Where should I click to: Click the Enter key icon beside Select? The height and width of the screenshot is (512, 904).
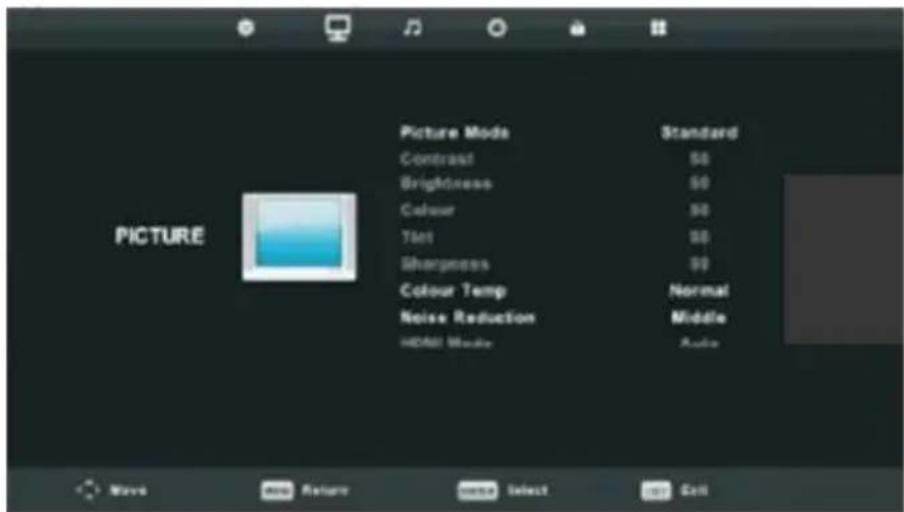[478, 491]
